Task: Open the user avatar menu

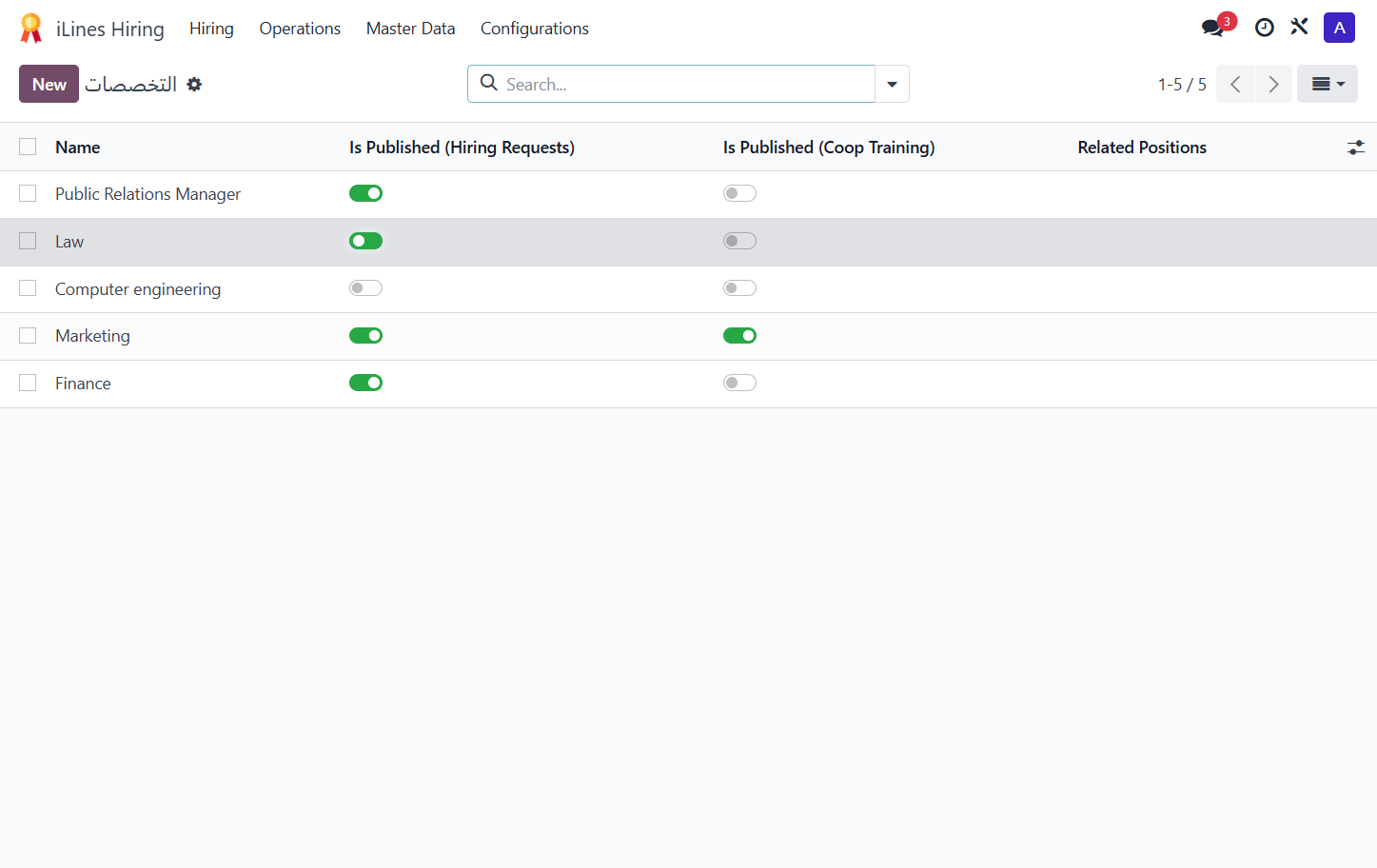Action: (x=1339, y=28)
